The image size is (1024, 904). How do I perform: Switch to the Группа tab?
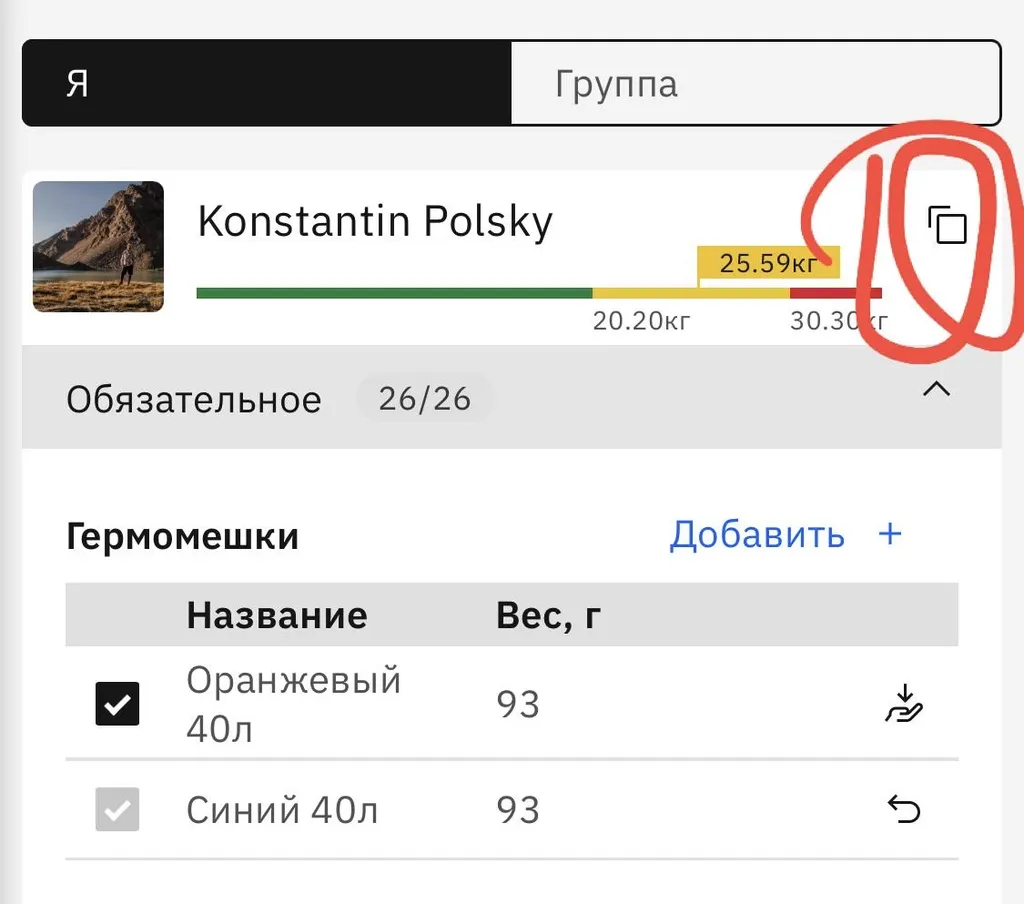pyautogui.click(x=755, y=83)
